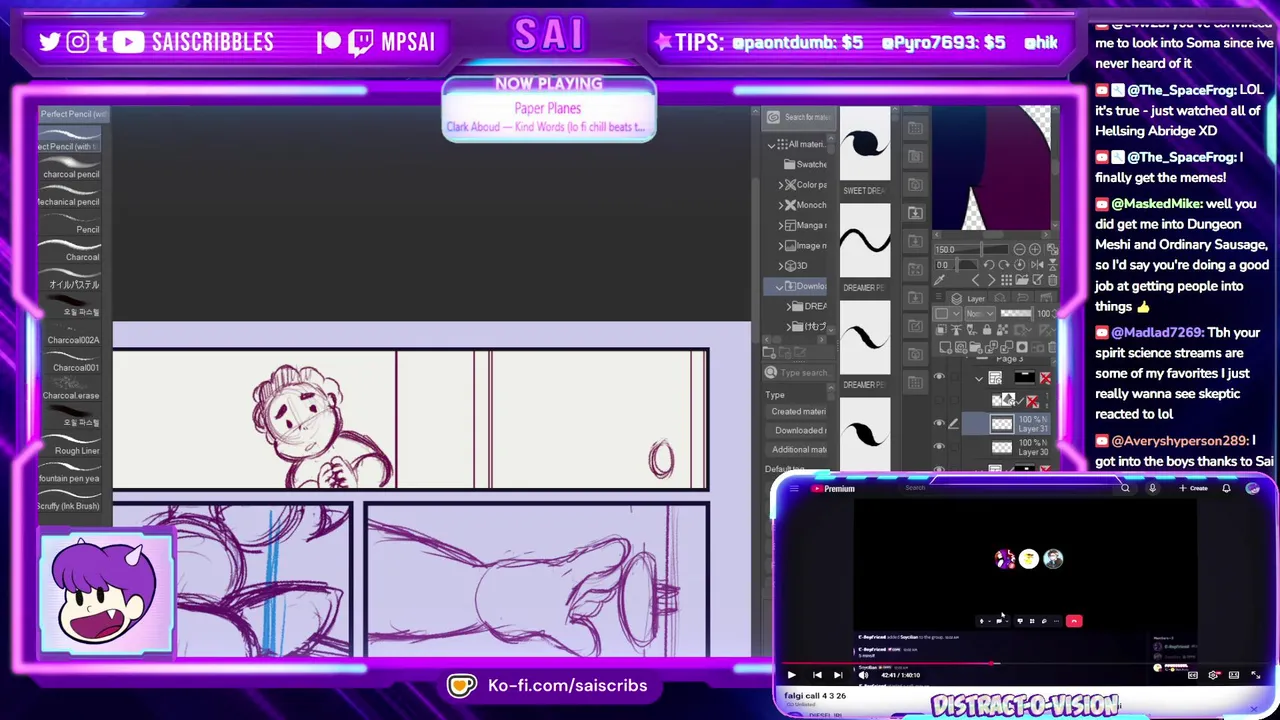
Task: Select the SWEET DREAM brush material thumbnail
Action: pyautogui.click(x=865, y=144)
